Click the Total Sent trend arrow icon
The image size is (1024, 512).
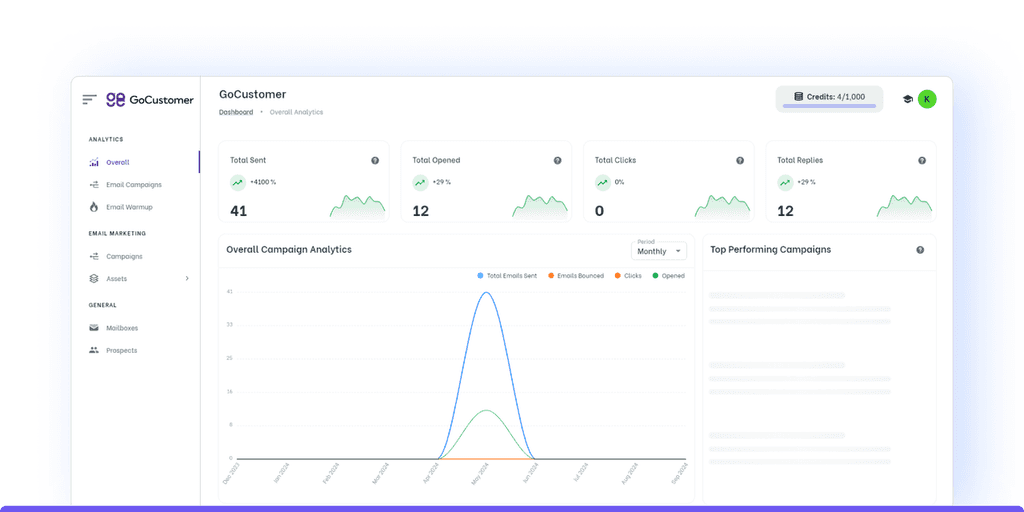pos(238,182)
